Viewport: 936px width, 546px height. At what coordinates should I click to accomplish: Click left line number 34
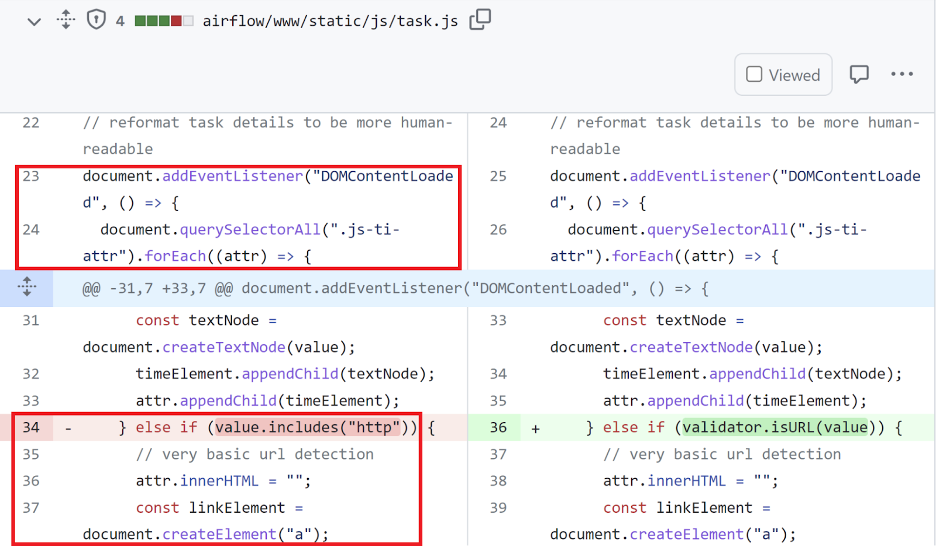pos(31,427)
